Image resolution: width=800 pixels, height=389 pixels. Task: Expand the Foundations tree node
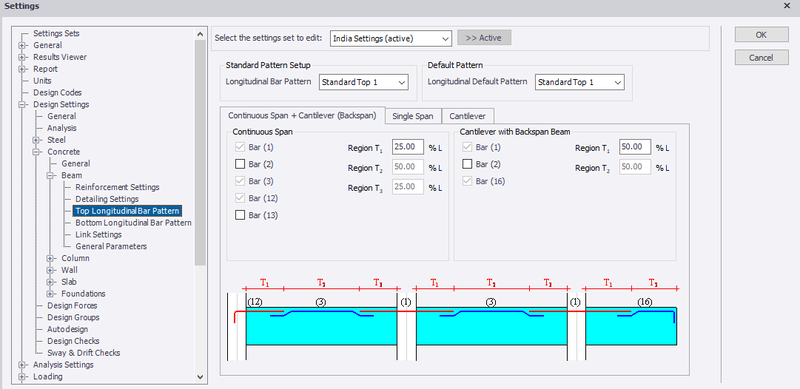pos(51,294)
